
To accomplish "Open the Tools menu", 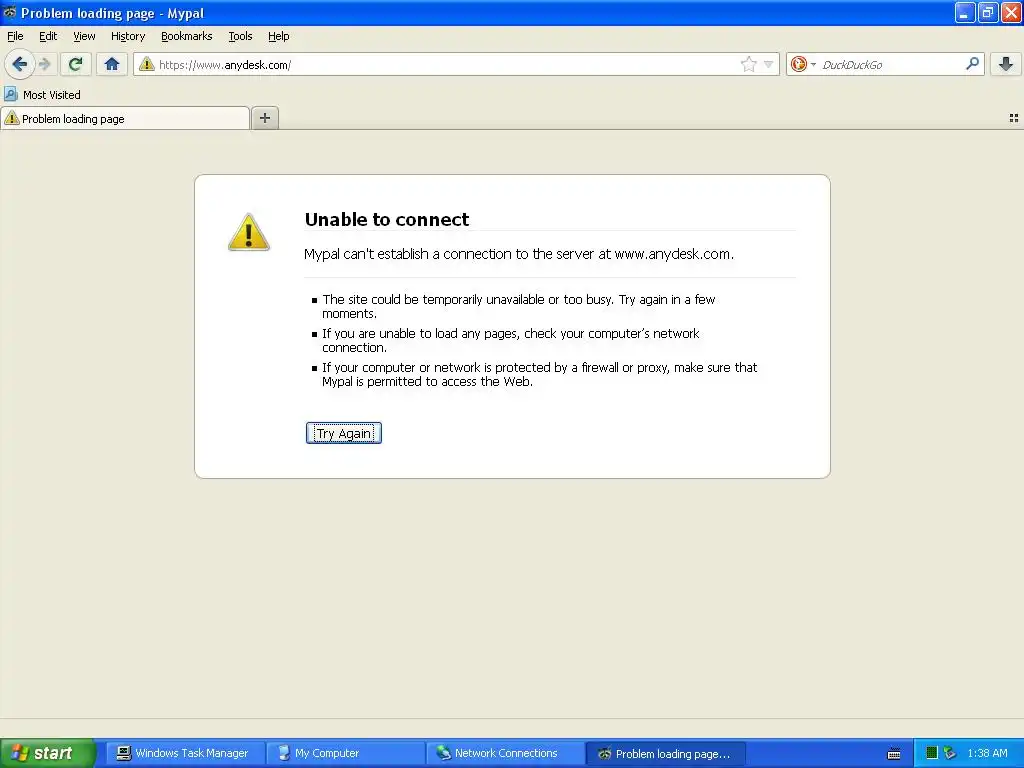I will (240, 36).
